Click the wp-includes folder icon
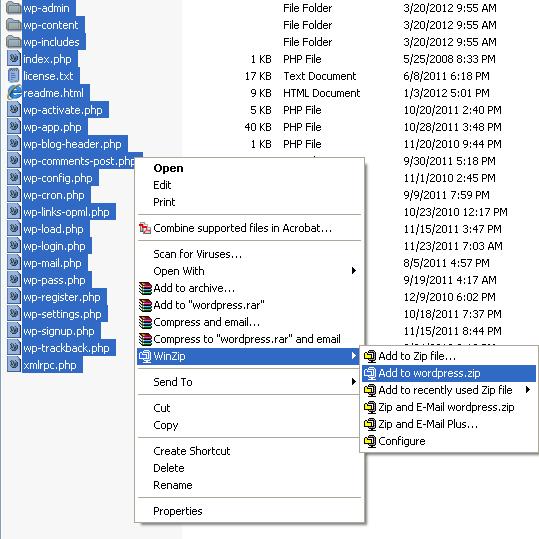The width and height of the screenshot is (539, 539). (14, 42)
